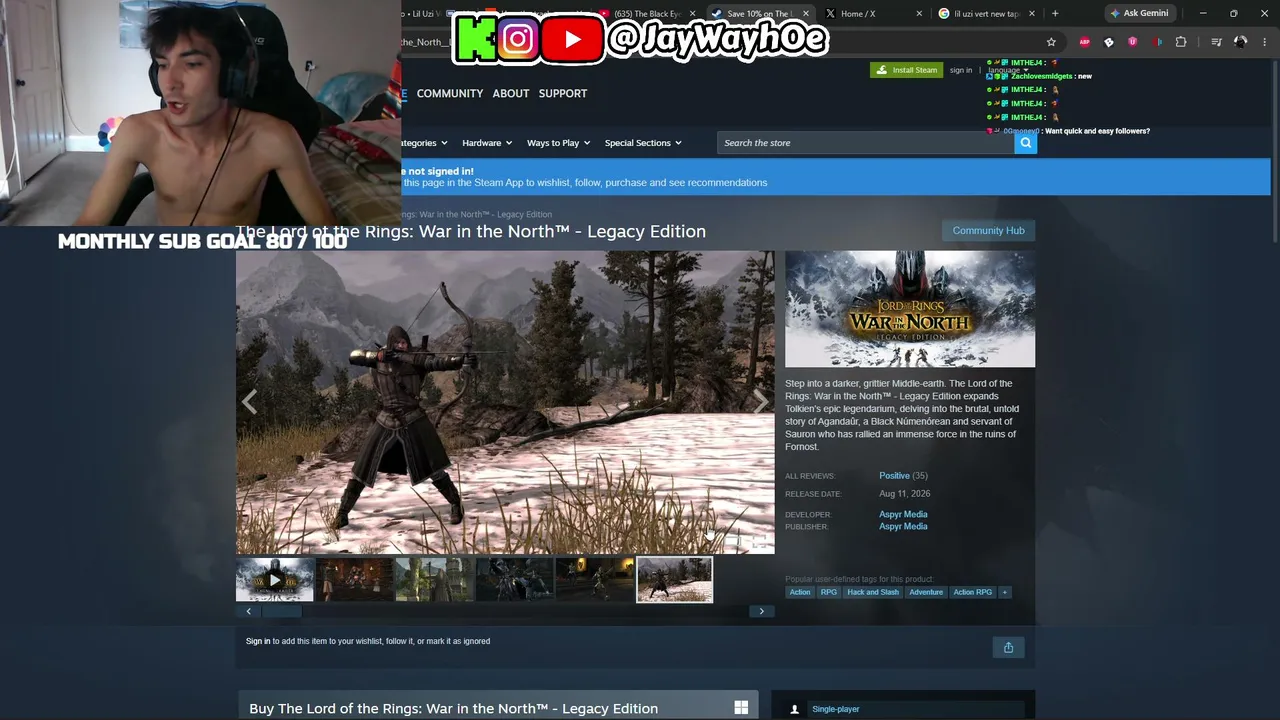The image size is (1280, 720).
Task: Open the Community Hub button
Action: (x=988, y=231)
